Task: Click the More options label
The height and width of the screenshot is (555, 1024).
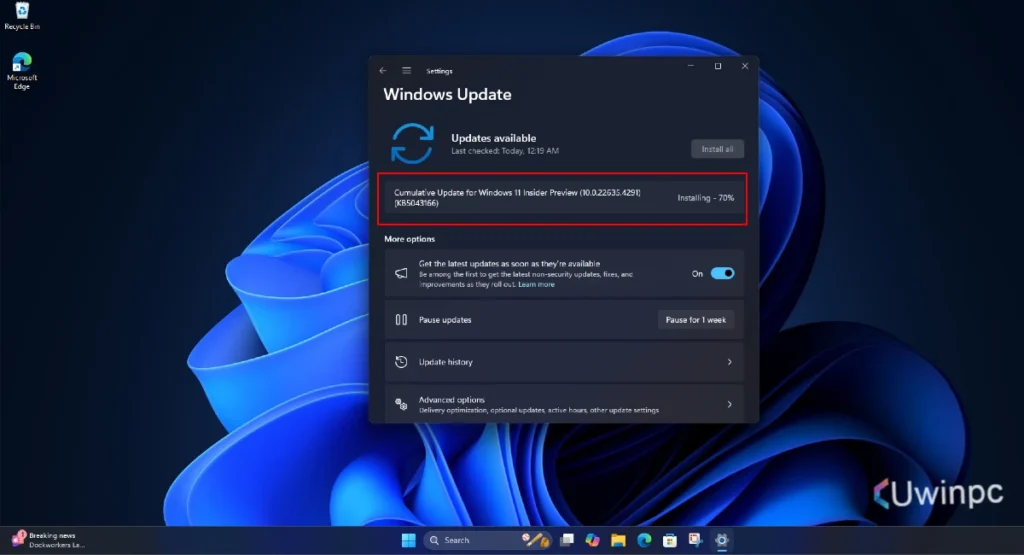Action: (409, 239)
